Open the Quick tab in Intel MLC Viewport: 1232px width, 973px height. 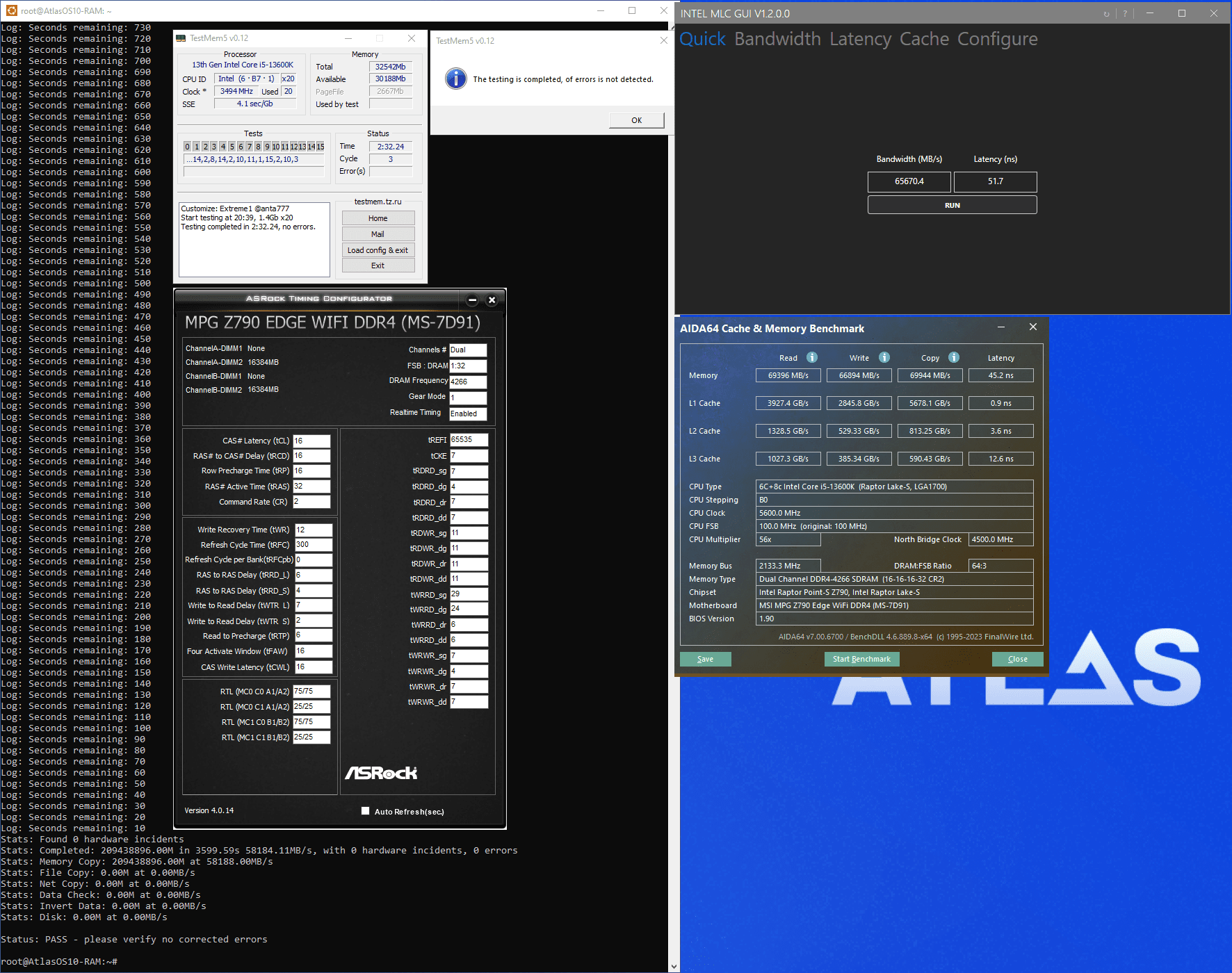(x=702, y=39)
